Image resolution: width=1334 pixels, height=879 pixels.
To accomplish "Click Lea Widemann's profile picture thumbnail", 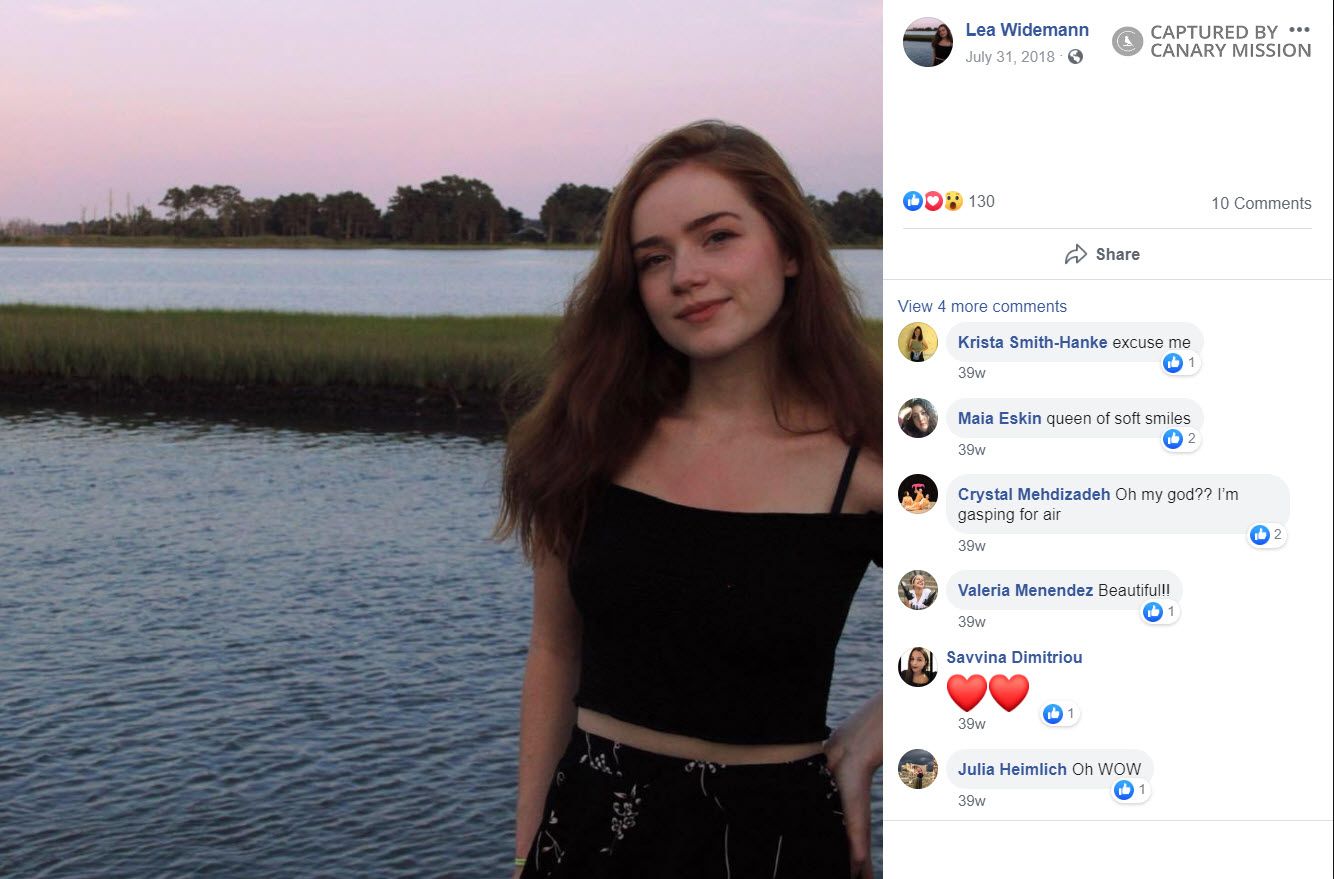I will point(928,42).
